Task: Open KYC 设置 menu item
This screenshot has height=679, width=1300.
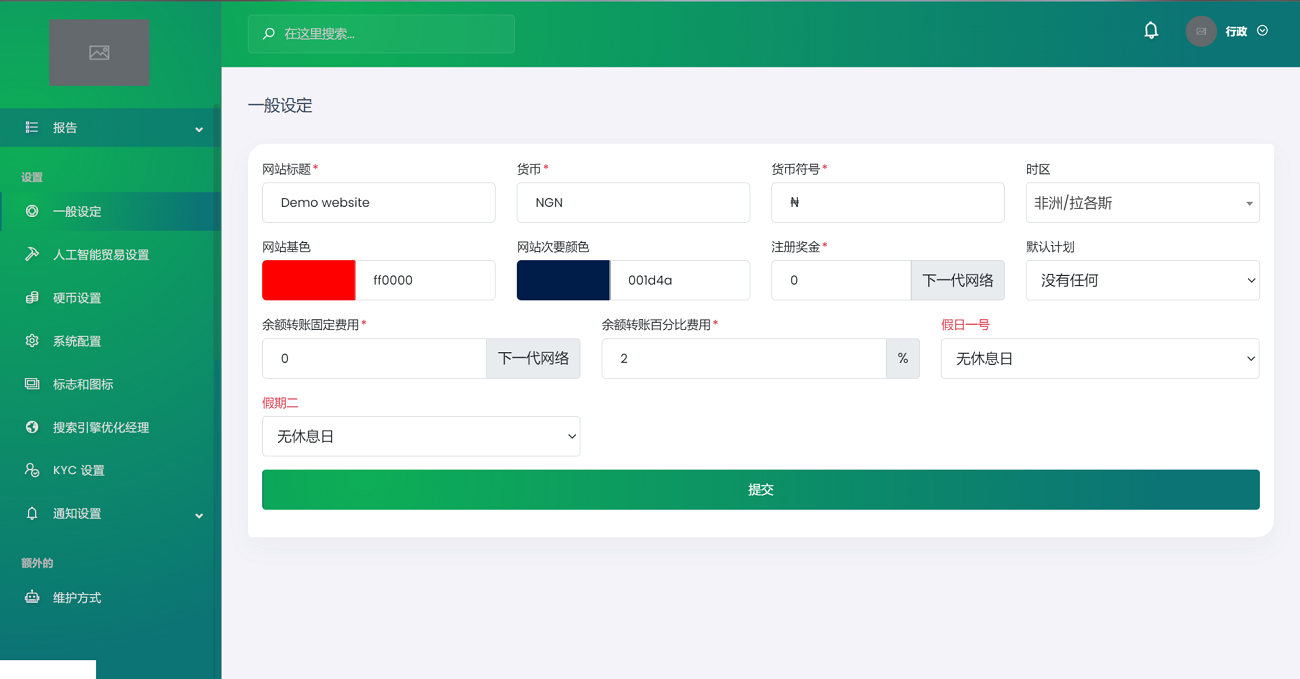Action: click(78, 471)
